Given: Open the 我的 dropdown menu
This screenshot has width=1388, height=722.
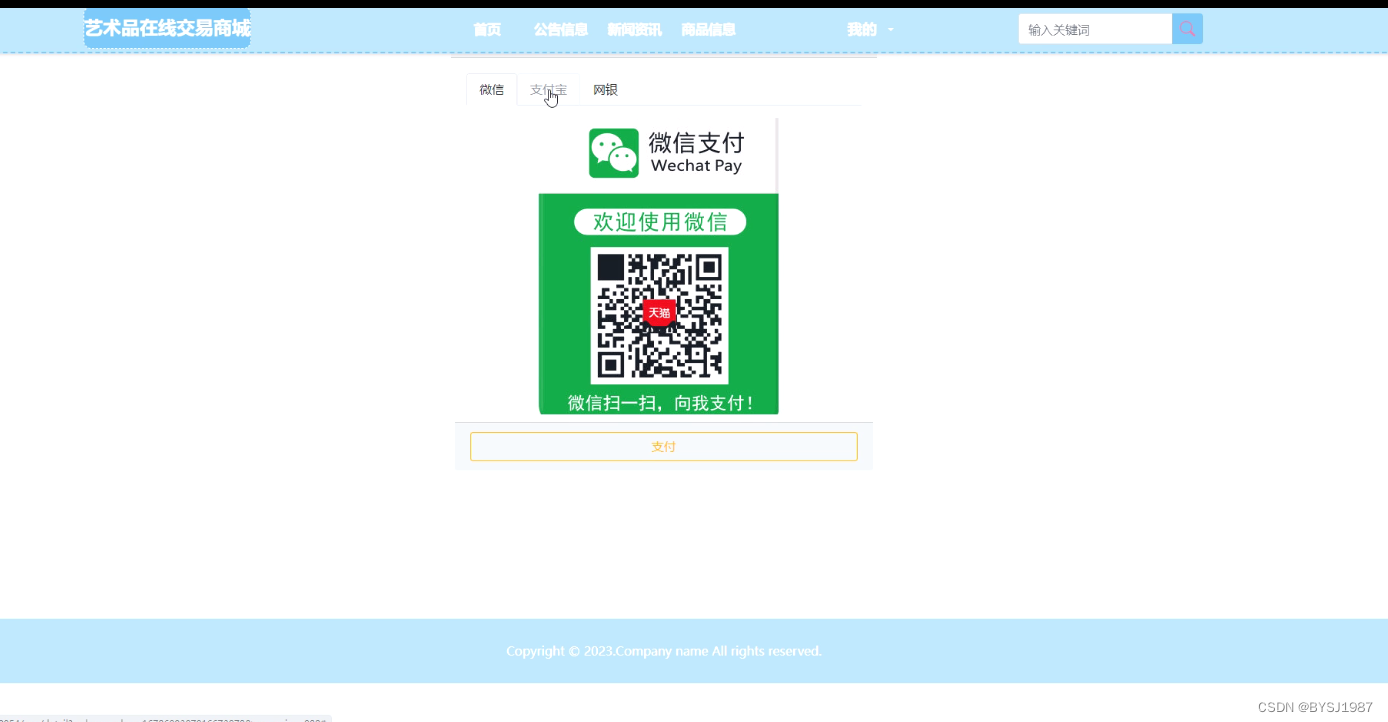Looking at the screenshot, I should point(870,30).
